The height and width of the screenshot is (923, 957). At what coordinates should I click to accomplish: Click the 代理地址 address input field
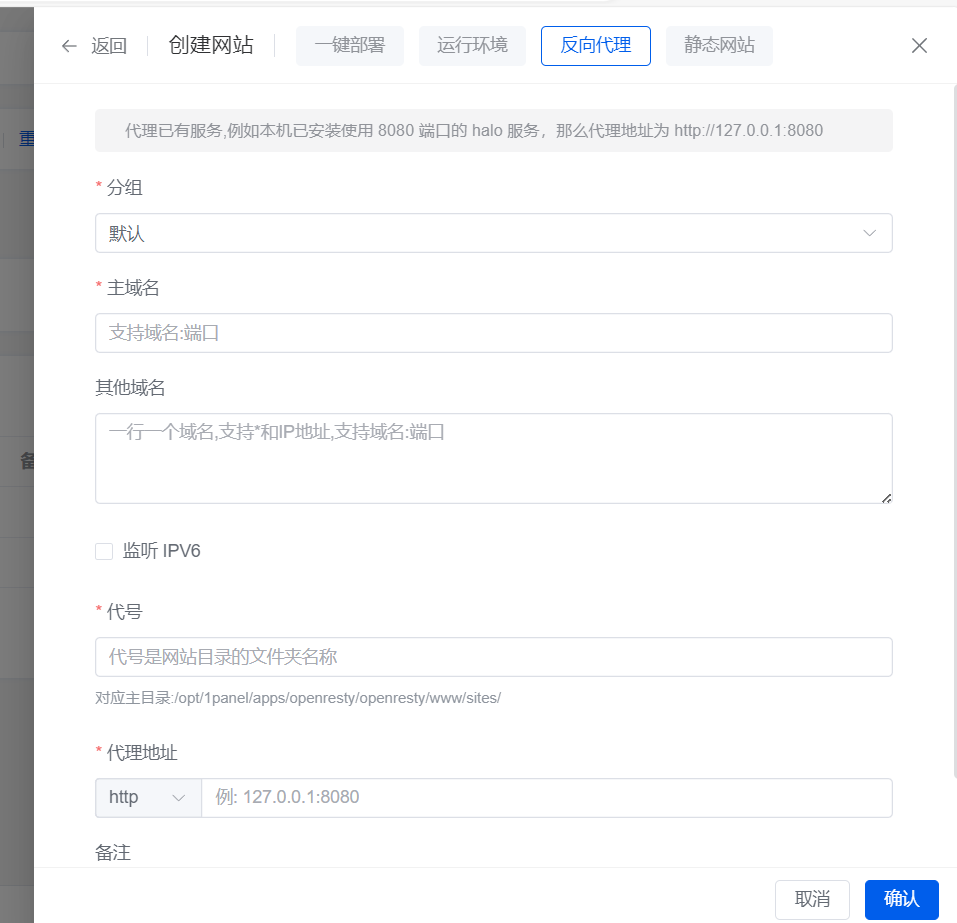click(547, 797)
